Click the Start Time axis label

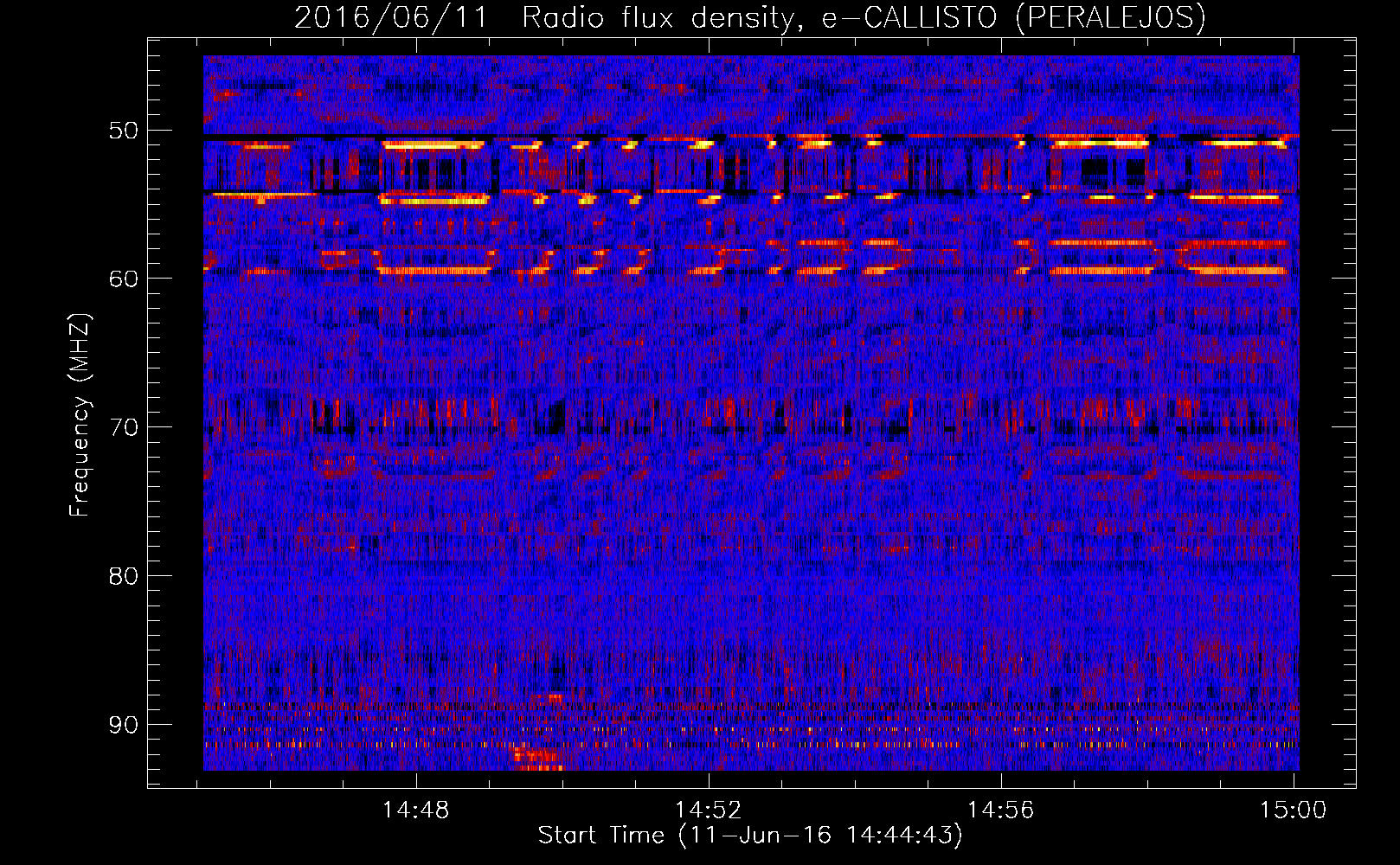(750, 836)
